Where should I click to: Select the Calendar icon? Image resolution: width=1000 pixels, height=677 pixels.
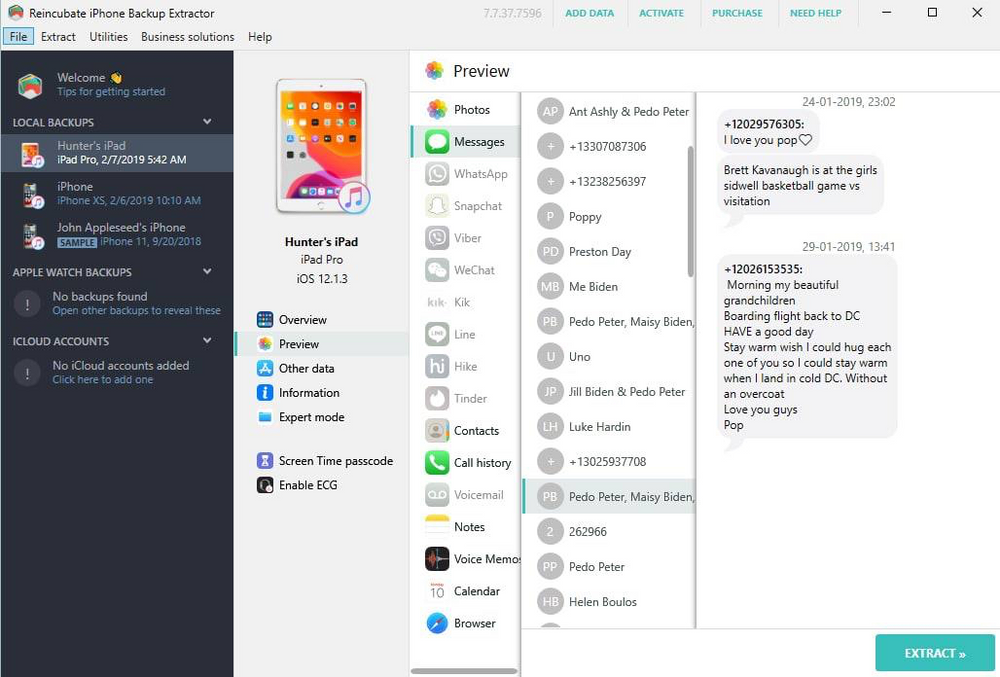coord(436,591)
